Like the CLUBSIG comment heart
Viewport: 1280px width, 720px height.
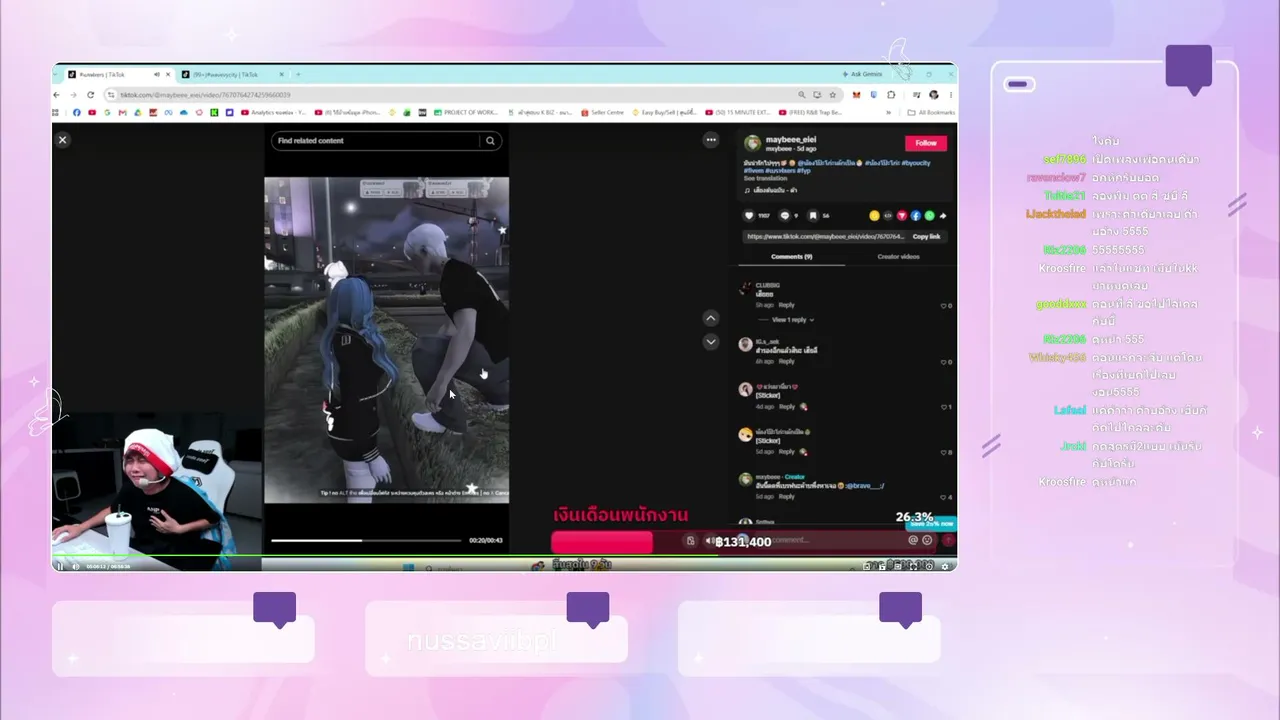click(x=943, y=305)
